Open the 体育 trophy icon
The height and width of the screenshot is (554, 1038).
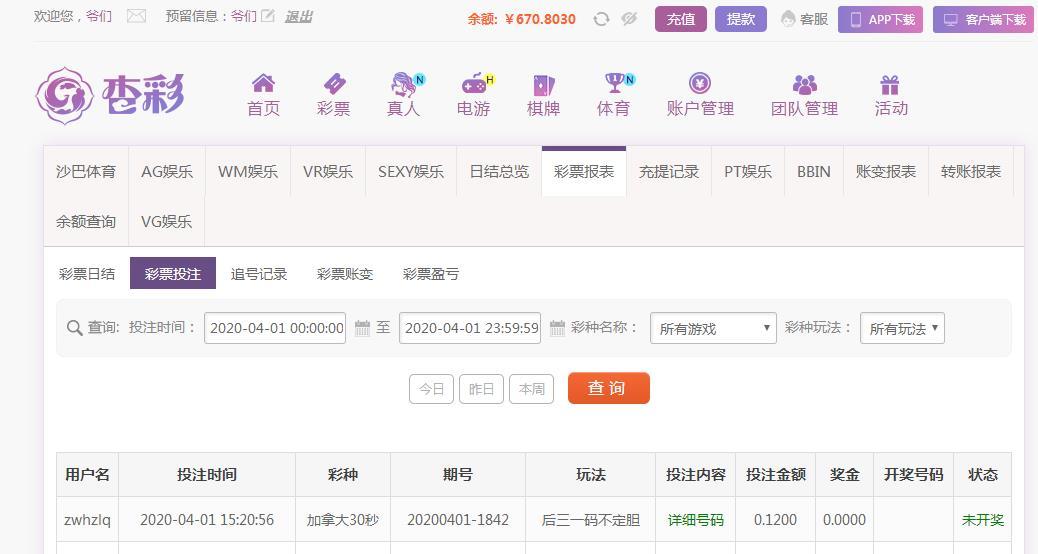click(615, 83)
